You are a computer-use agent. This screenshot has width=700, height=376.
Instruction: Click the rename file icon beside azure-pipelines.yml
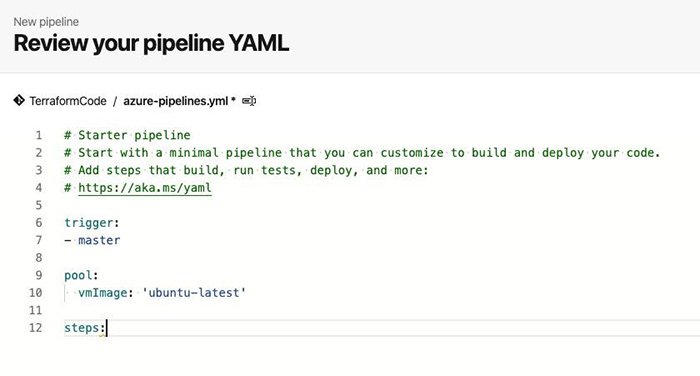[249, 101]
